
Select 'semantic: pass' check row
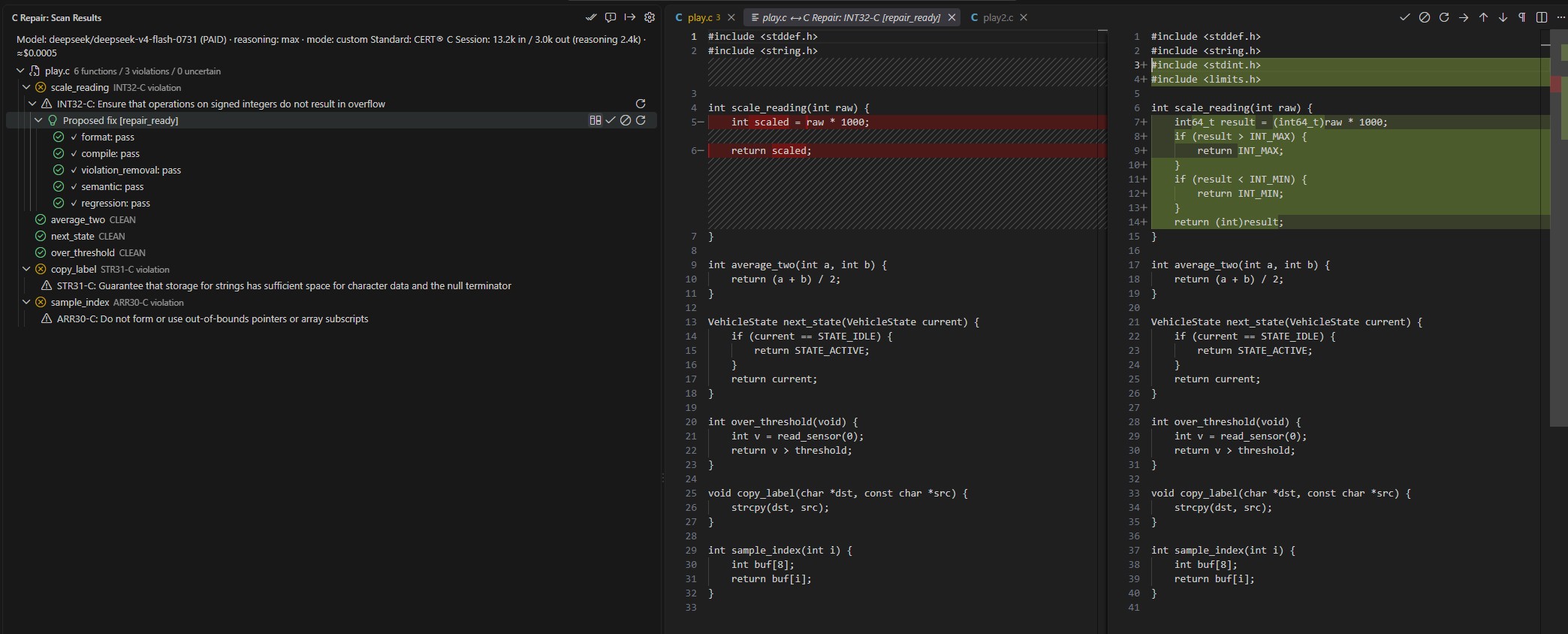pos(331,186)
